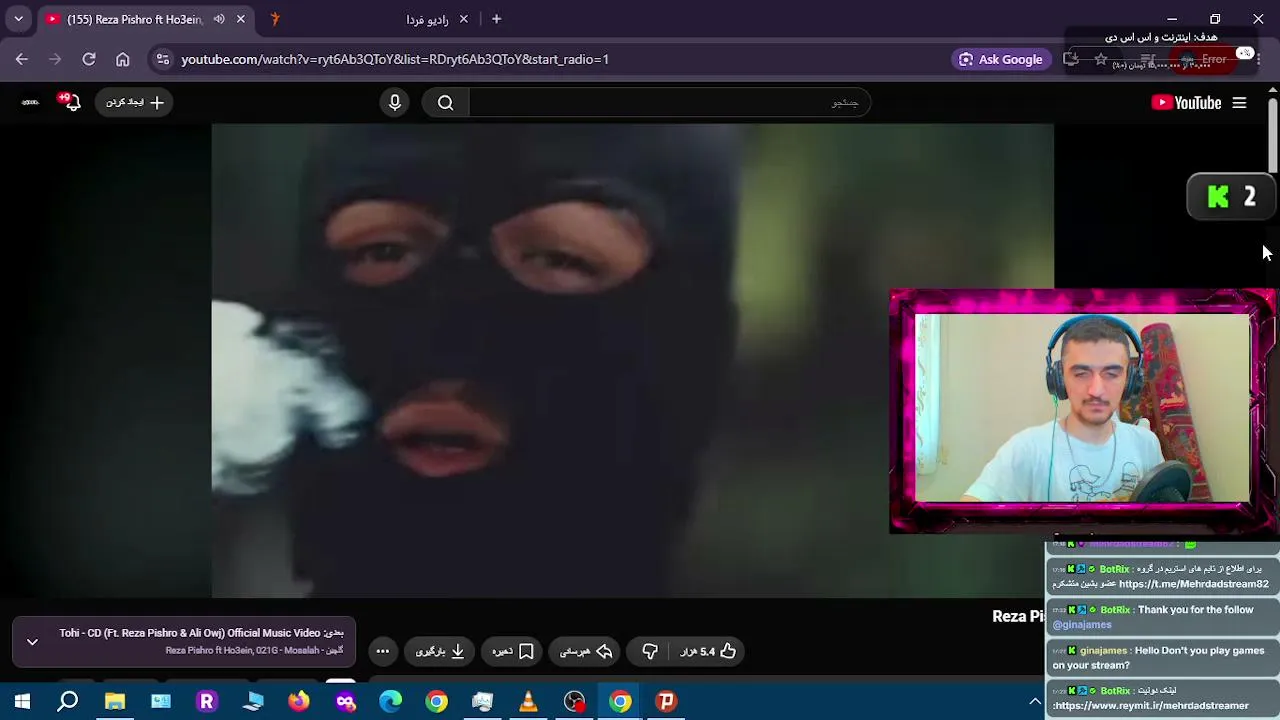The width and height of the screenshot is (1280, 720).
Task: Like the video with thumbs up
Action: pos(709,651)
